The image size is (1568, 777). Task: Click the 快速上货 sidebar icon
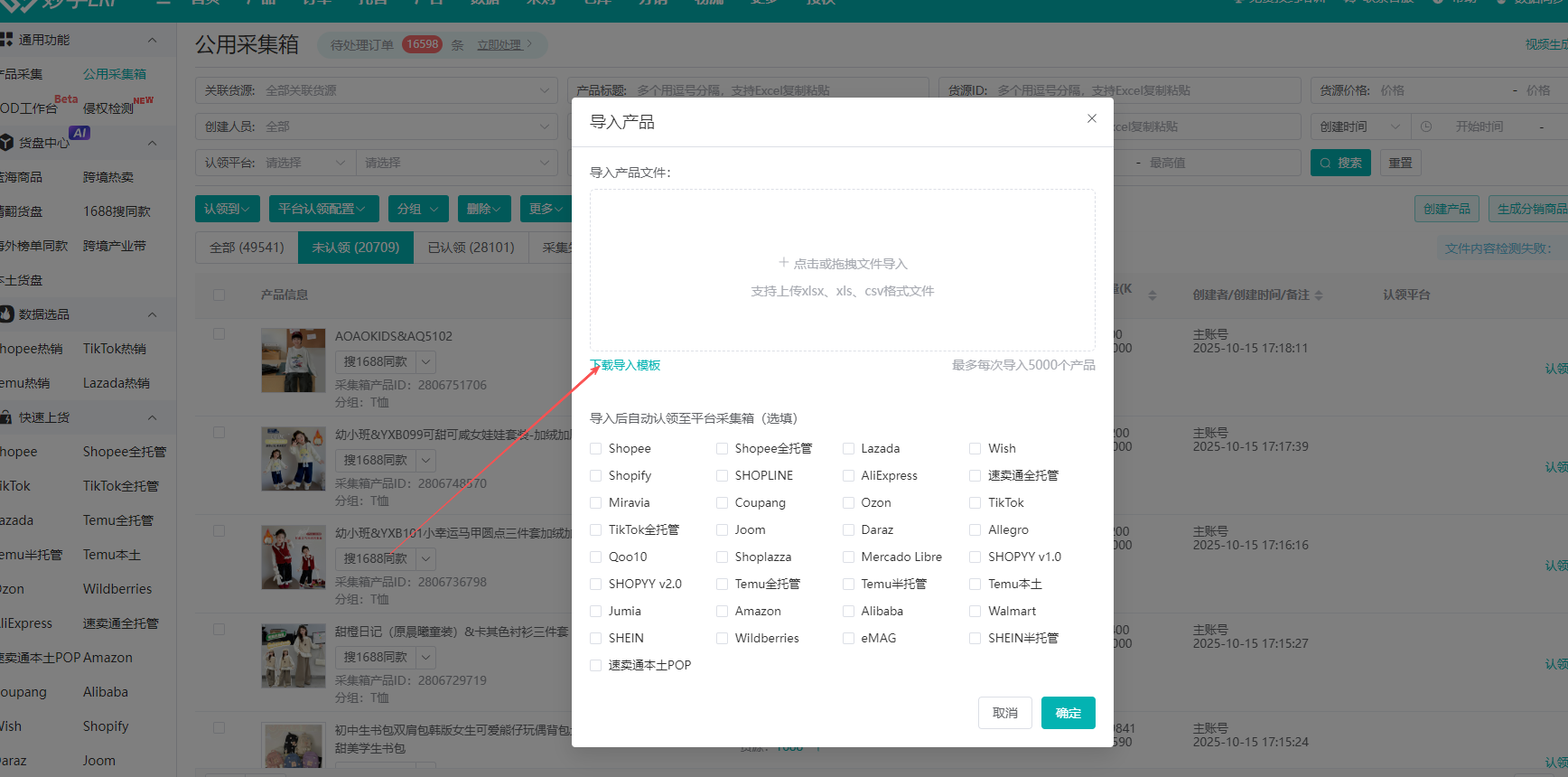click(6, 417)
